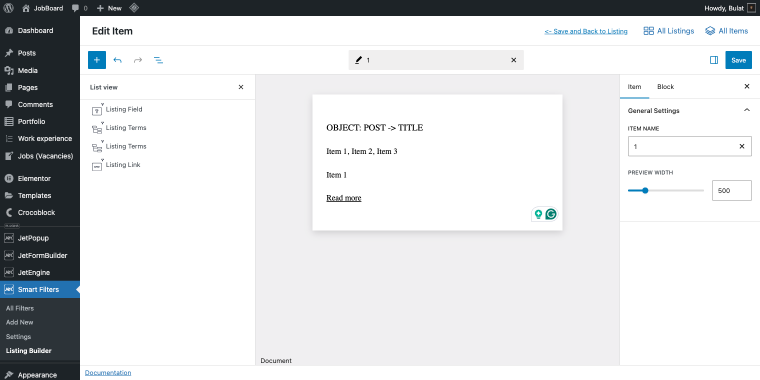This screenshot has width=760, height=380.
Task: Open the JobBoard site home link
Action: (43, 8)
